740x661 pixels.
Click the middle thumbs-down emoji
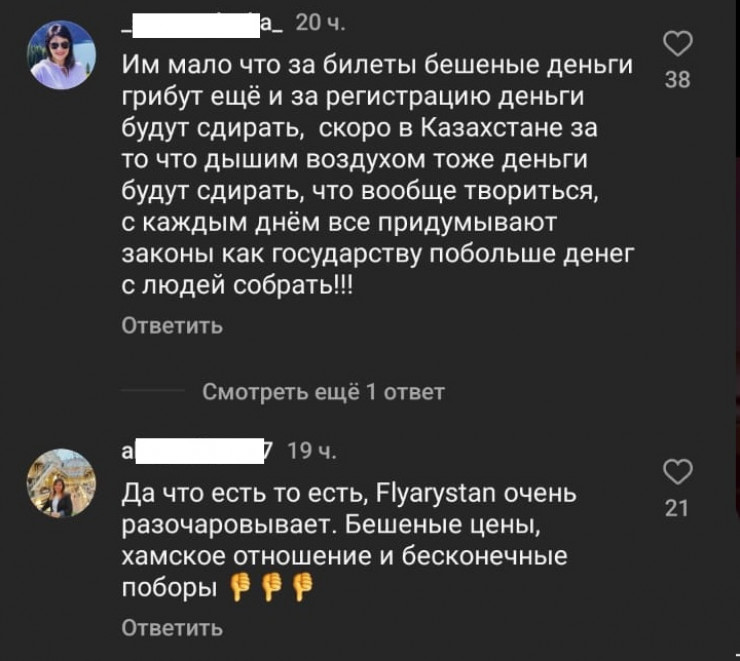click(270, 590)
